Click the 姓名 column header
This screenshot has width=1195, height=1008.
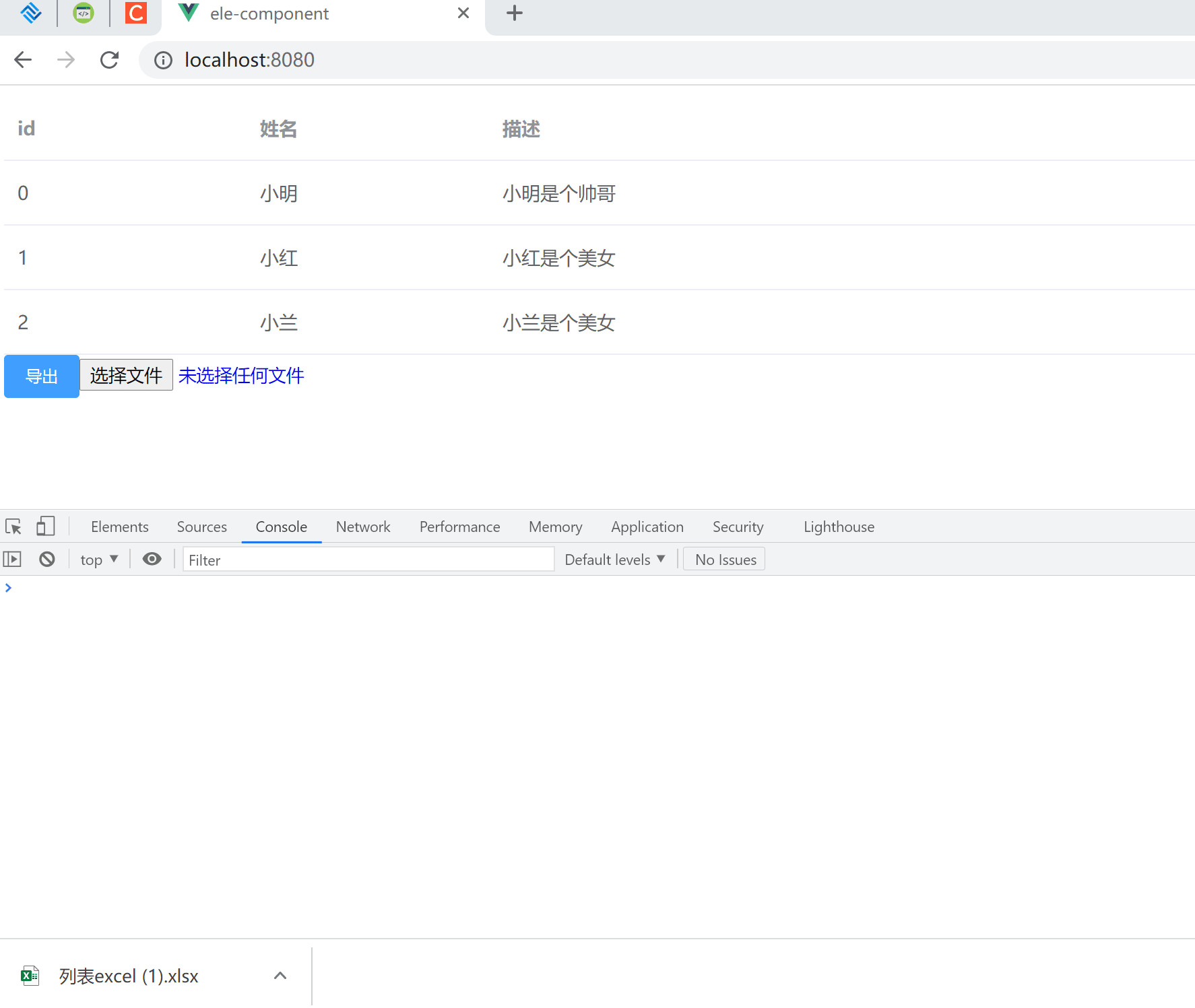pyautogui.click(x=279, y=129)
